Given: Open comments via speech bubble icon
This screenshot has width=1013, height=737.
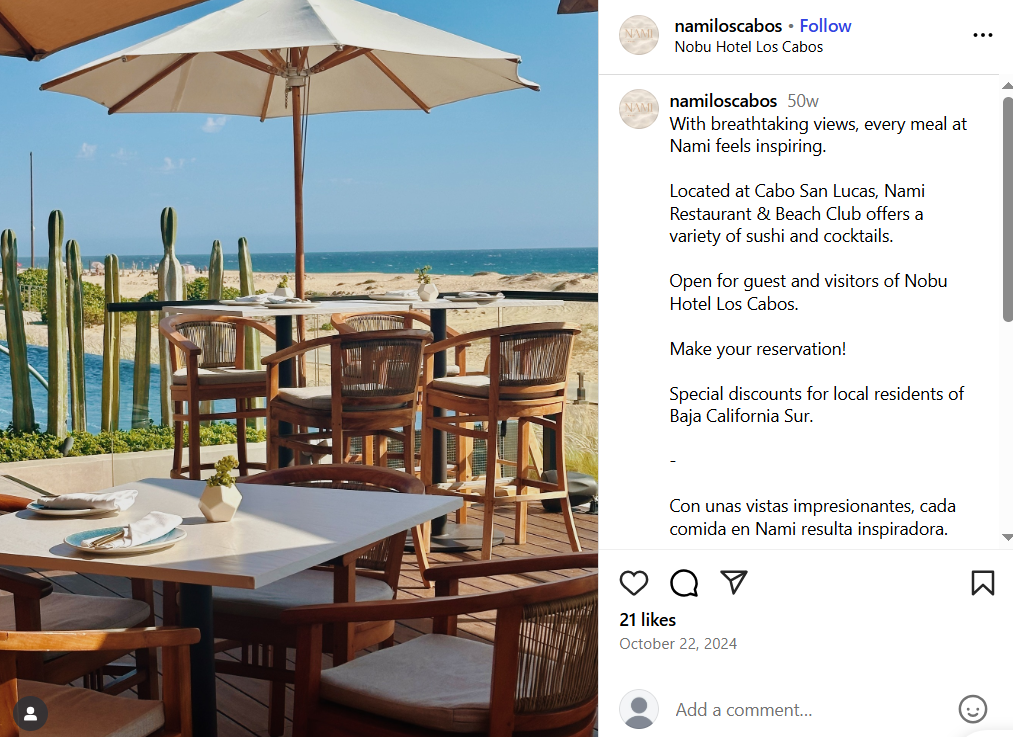Looking at the screenshot, I should 684,583.
